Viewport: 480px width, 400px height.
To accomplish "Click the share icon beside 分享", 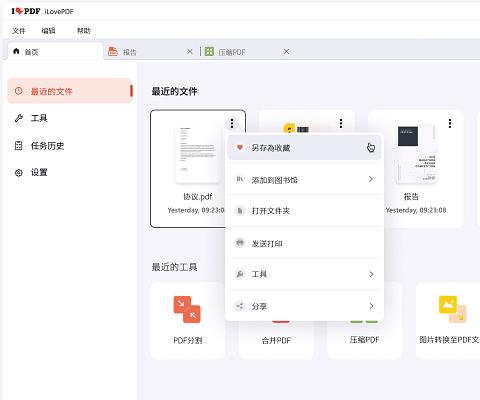I will 240,306.
